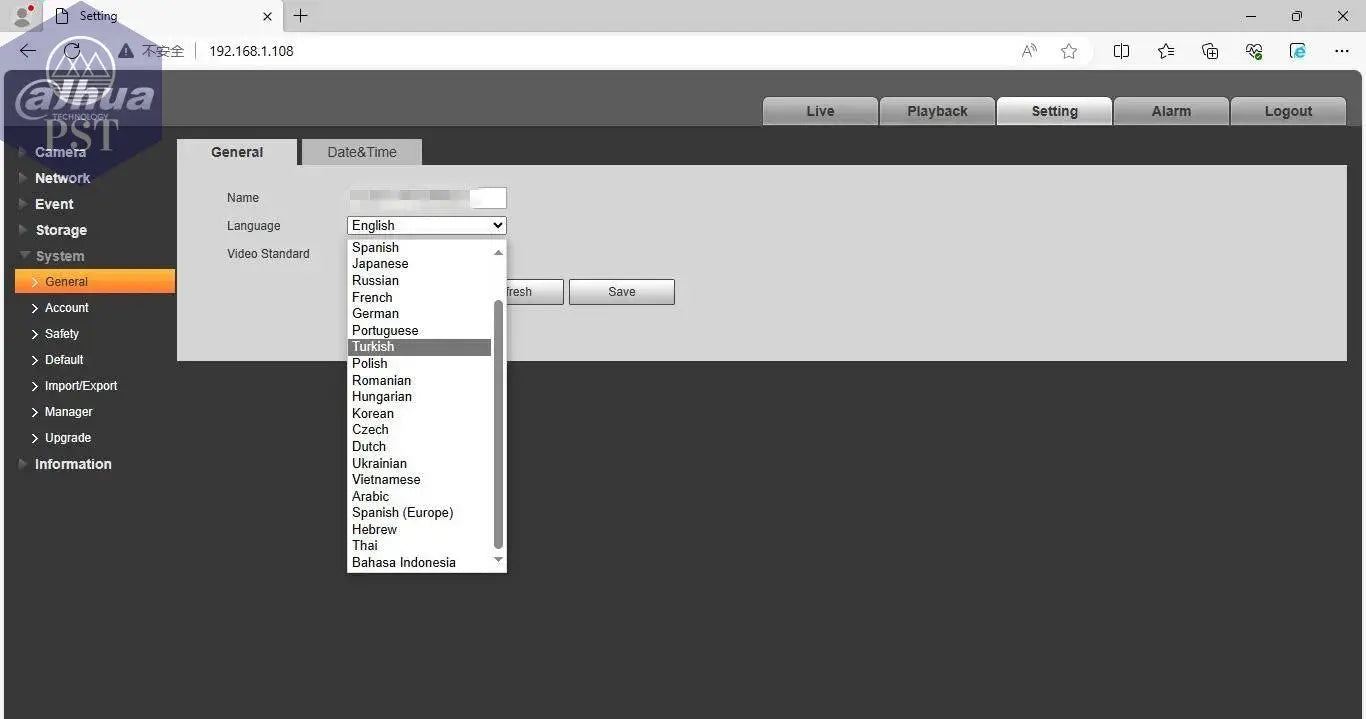
Task: Open the browser Collections icon
Action: pyautogui.click(x=1210, y=51)
